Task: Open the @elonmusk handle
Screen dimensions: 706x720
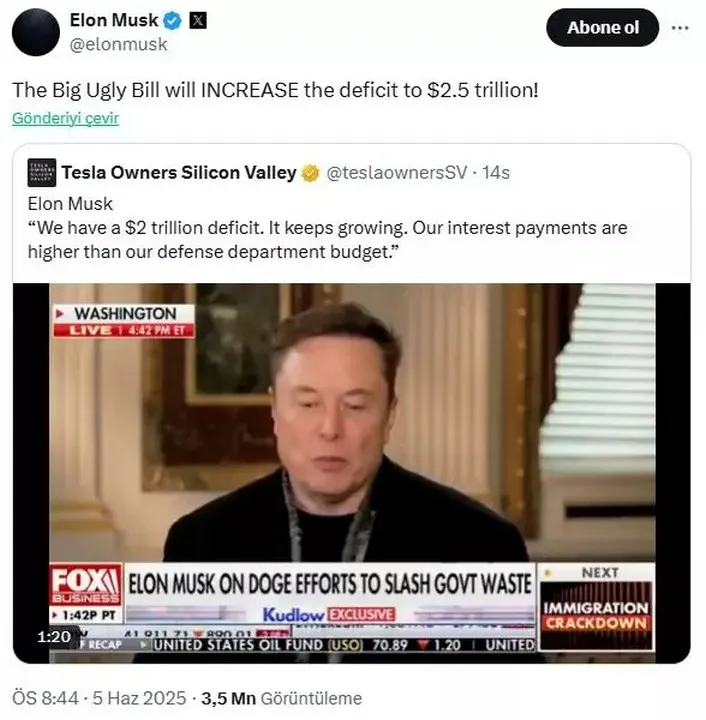Action: pos(118,45)
